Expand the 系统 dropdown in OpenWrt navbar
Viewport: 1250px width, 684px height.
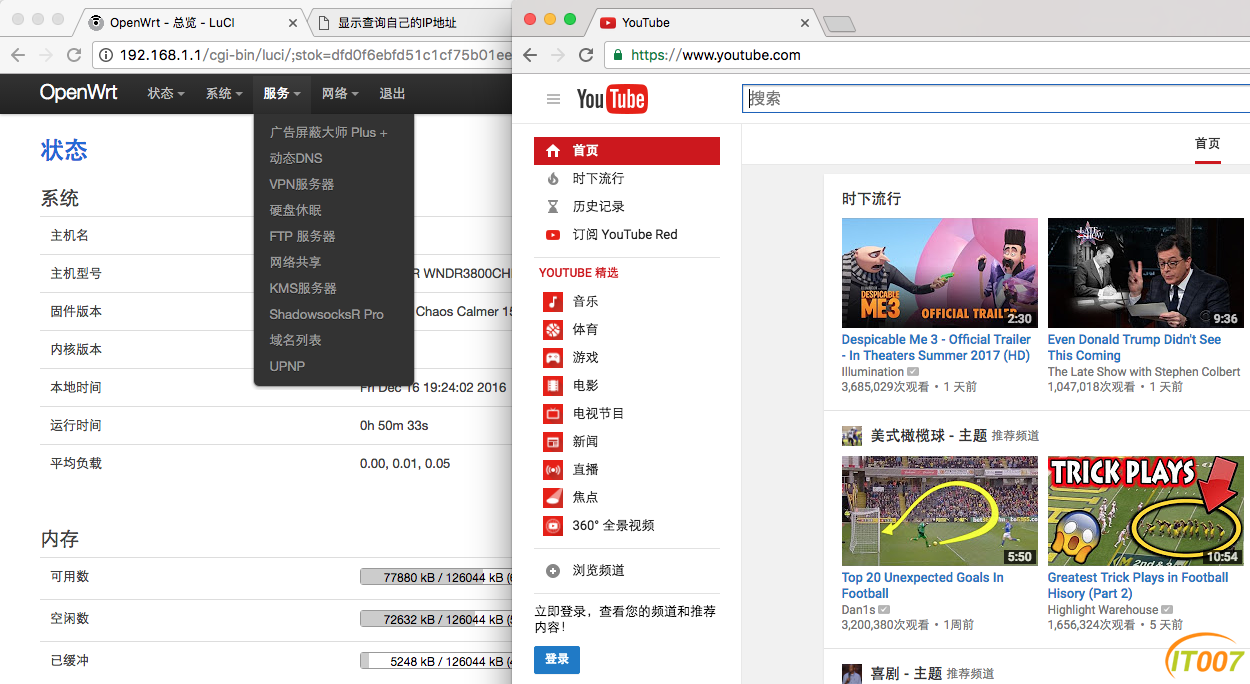tap(224, 93)
